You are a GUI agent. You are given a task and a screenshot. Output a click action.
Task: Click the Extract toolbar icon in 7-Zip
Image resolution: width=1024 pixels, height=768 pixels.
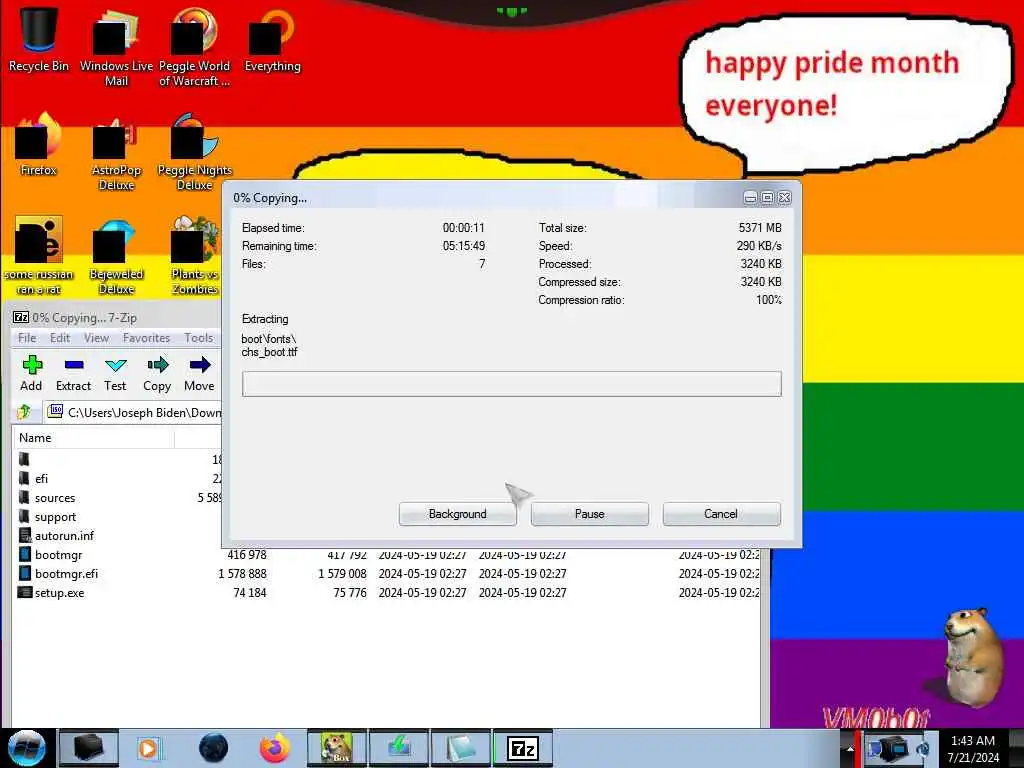[73, 374]
